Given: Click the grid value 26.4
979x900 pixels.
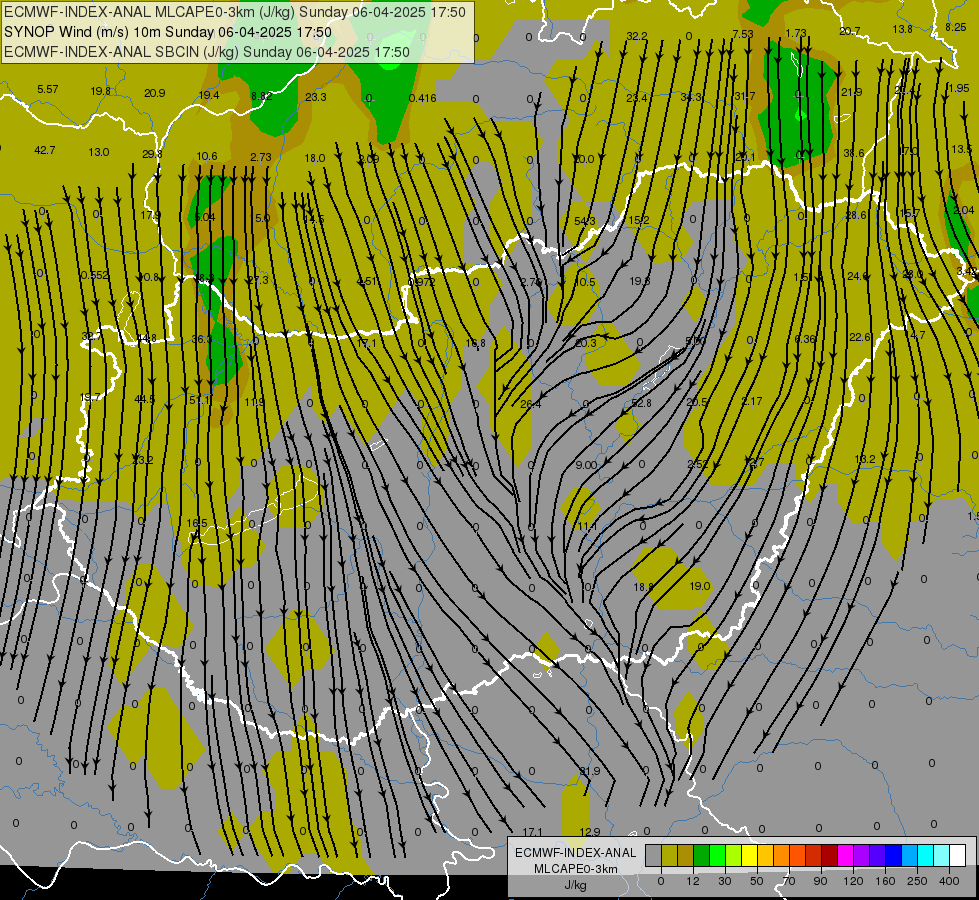Looking at the screenshot, I should point(531,404).
